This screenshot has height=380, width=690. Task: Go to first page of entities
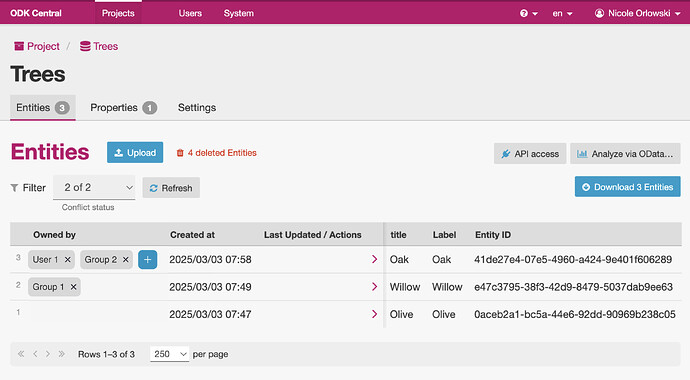[x=21, y=354]
